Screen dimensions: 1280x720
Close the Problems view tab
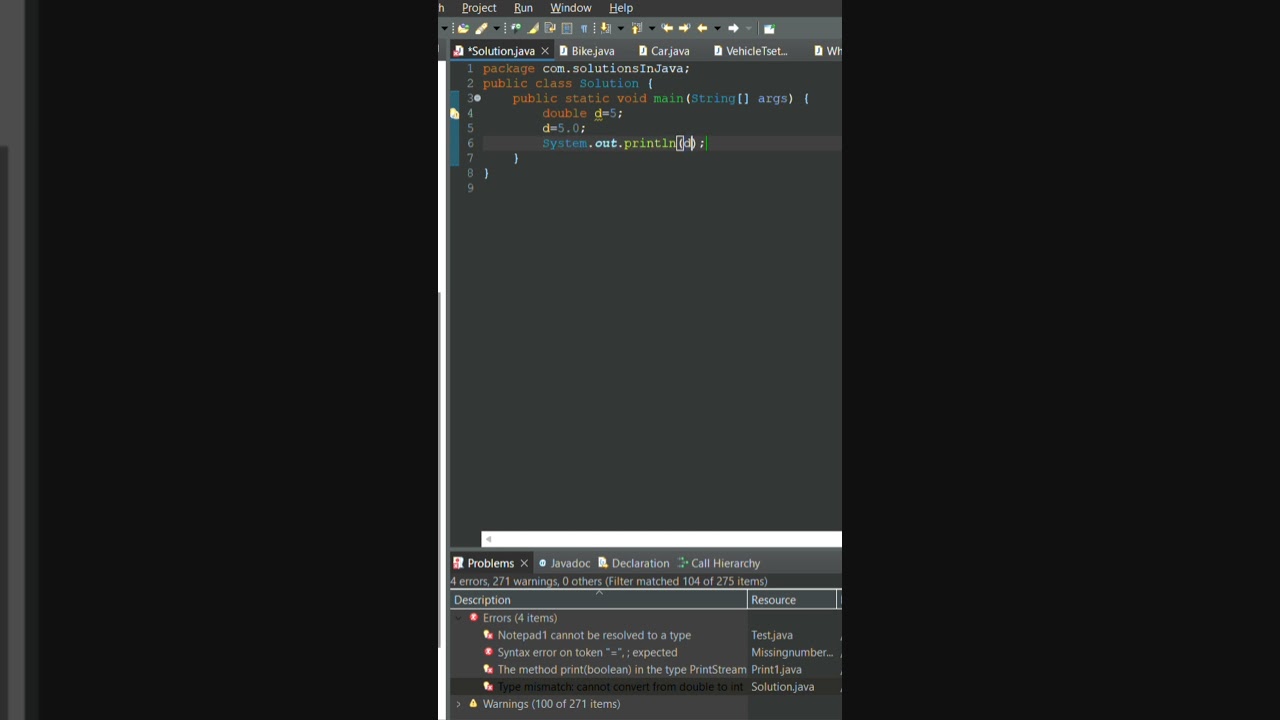(x=524, y=563)
